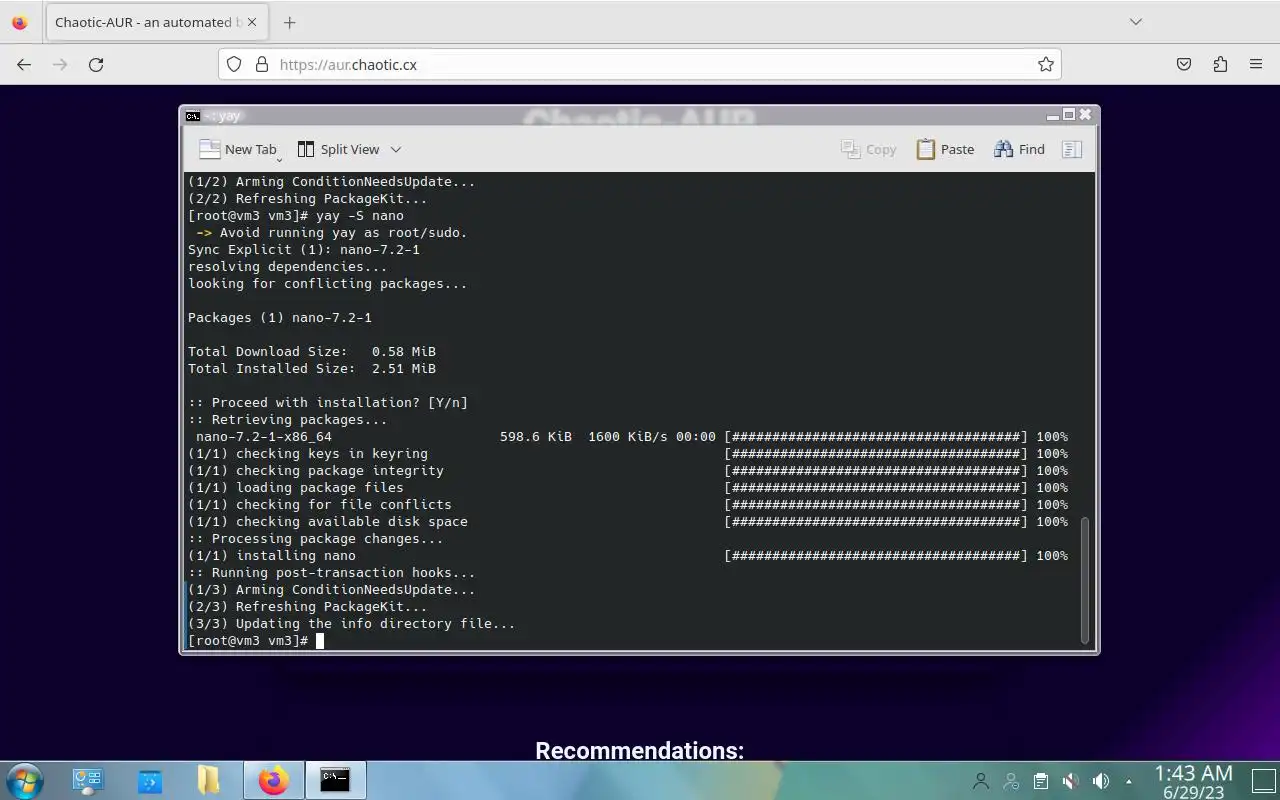Screen dimensions: 1280x800
Task: Open the clipboard tray icon
Action: pos(1041,781)
